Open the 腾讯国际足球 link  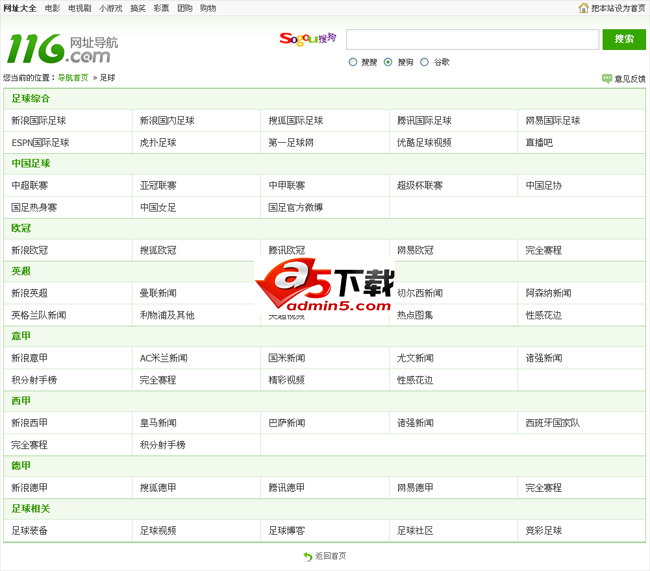(x=424, y=121)
